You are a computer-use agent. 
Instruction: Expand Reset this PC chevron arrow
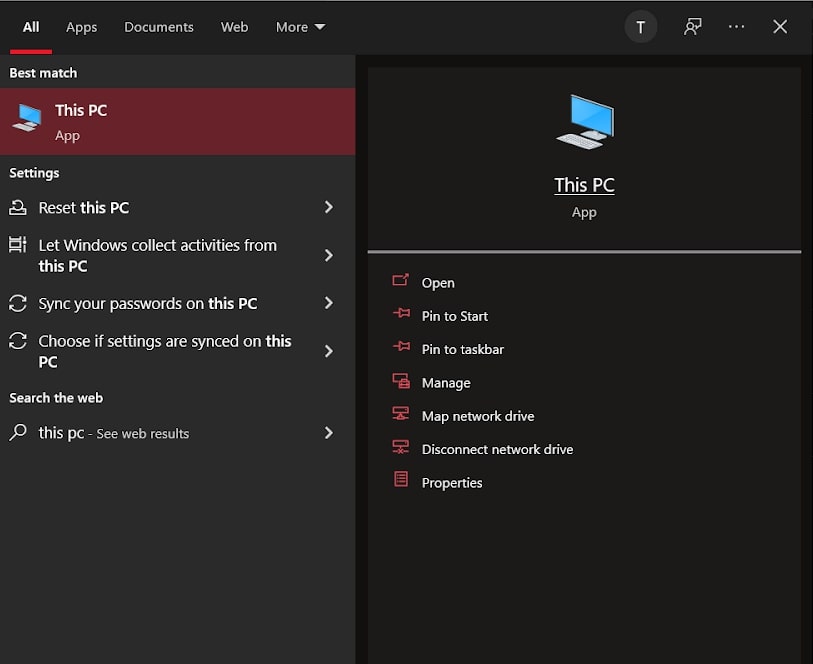click(329, 207)
